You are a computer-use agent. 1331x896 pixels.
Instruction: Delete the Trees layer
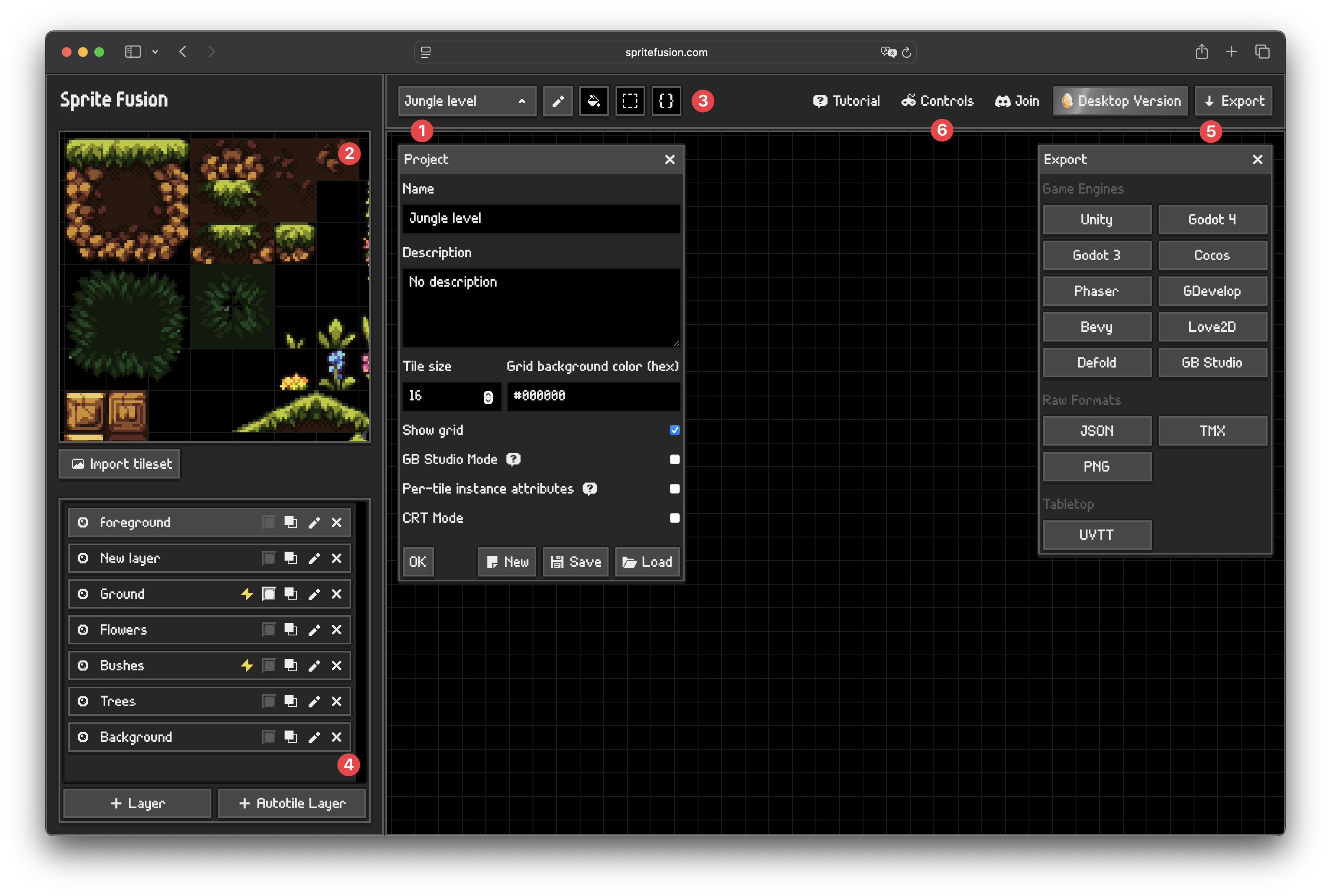coord(337,701)
